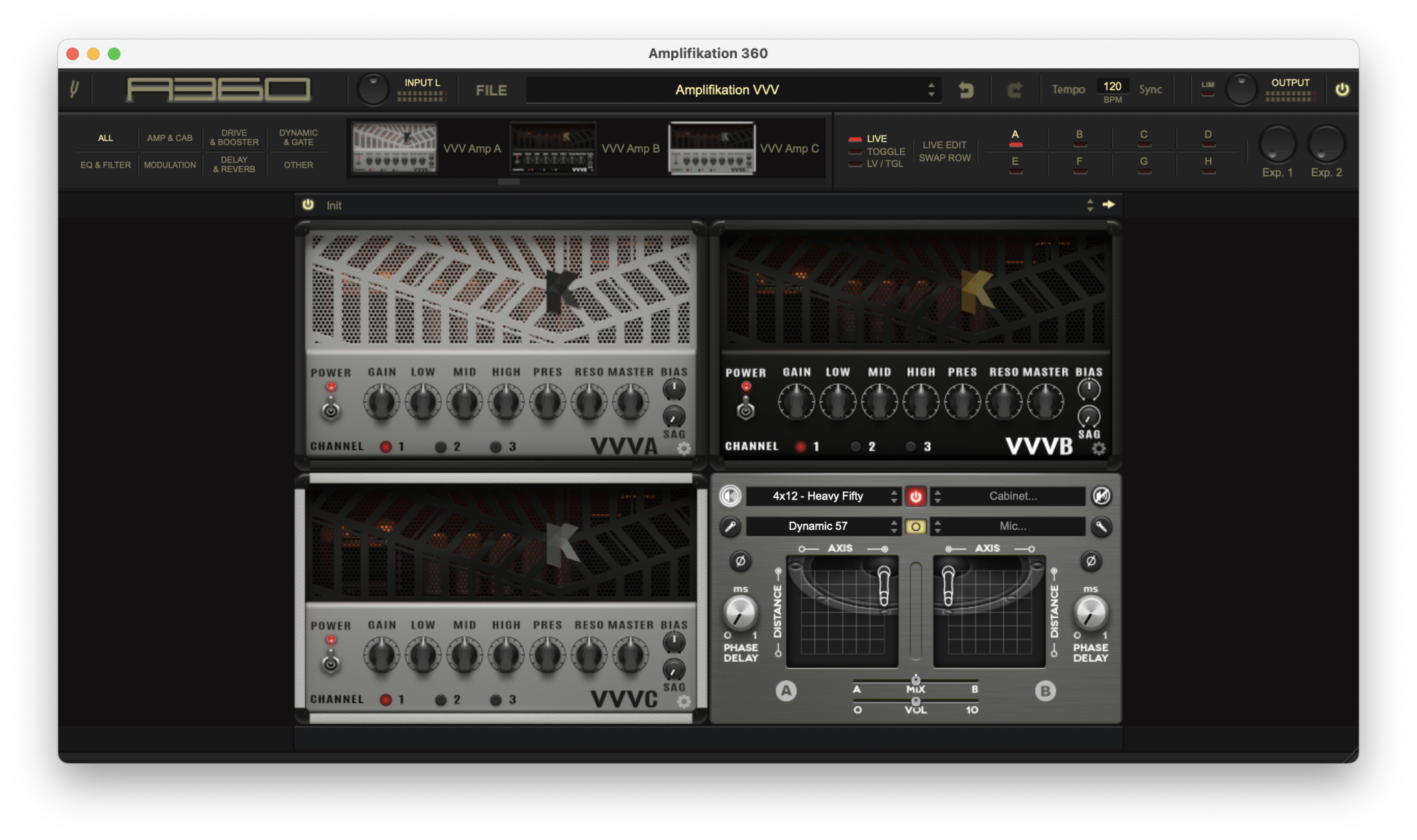Click the arrow icon next to the Init preset bar
Viewport: 1417px width, 840px height.
1109,205
